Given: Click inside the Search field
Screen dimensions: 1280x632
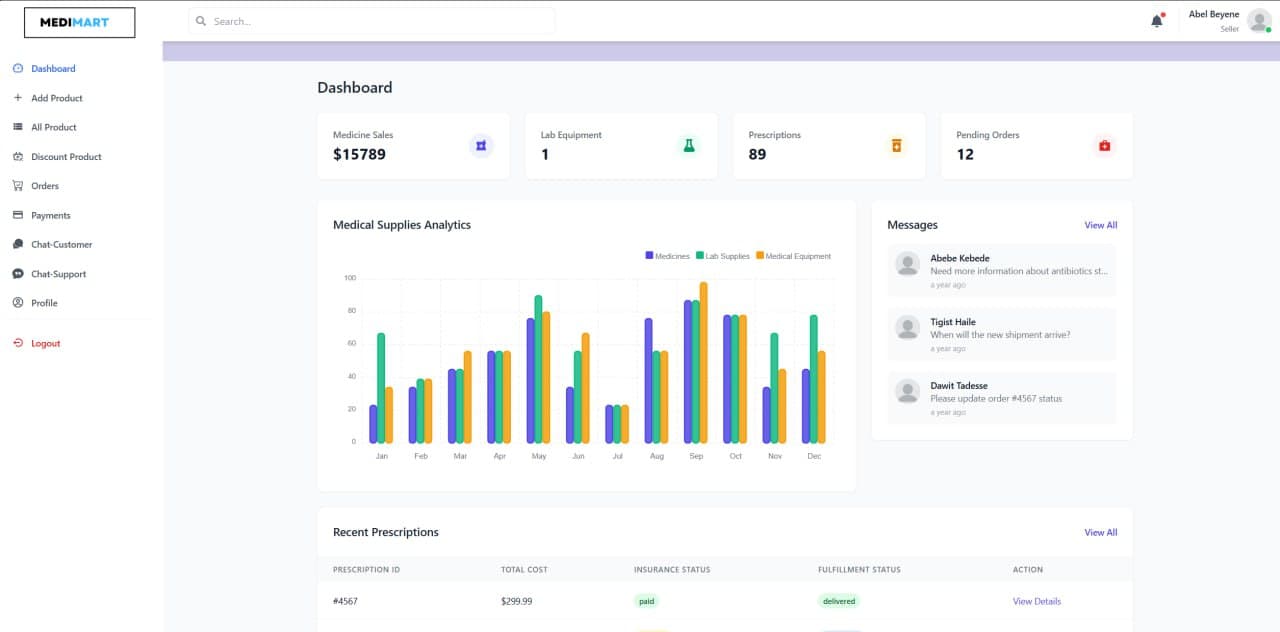Looking at the screenshot, I should click(x=370, y=20).
